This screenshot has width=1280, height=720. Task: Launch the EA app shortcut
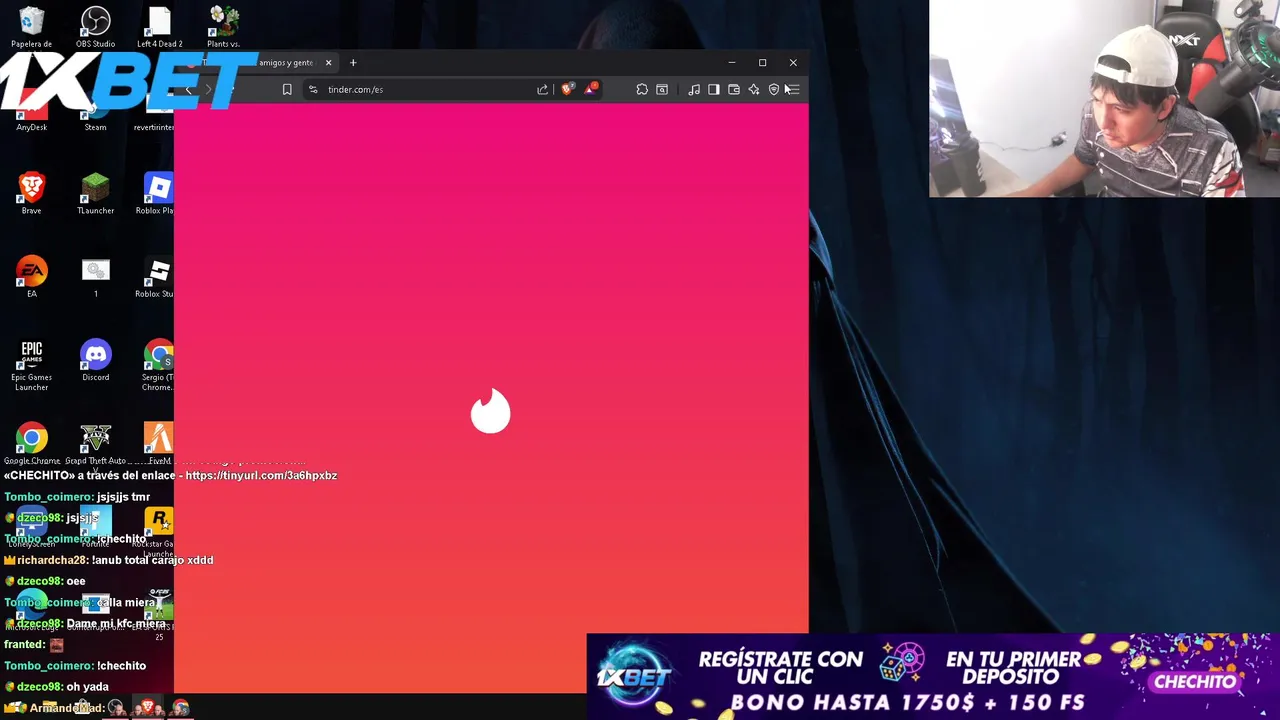click(x=31, y=277)
